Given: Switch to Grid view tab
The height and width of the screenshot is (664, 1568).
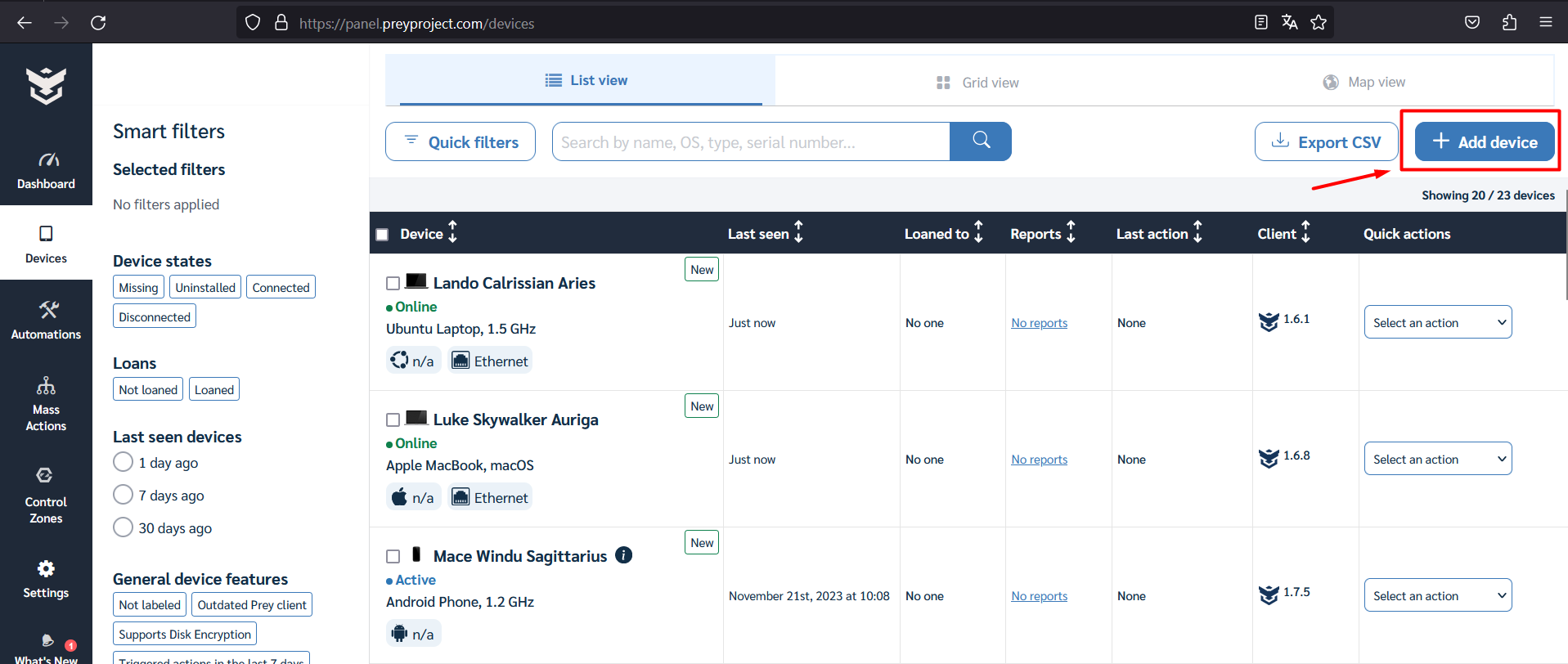Looking at the screenshot, I should [977, 83].
